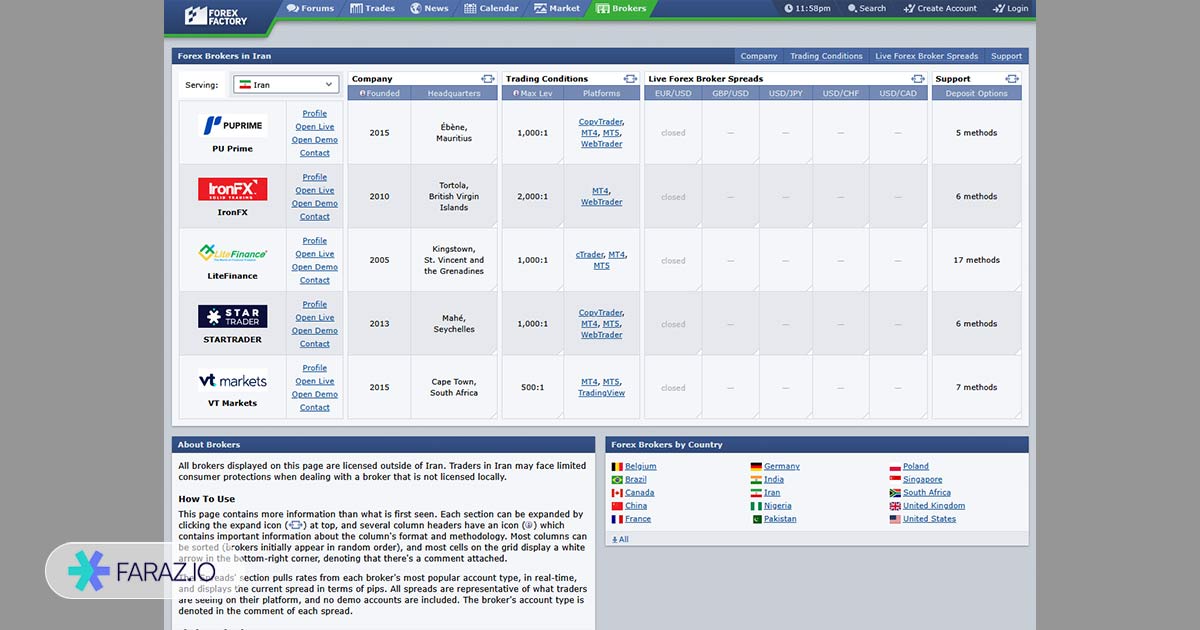Expand the Trading Conditions section icon
The height and width of the screenshot is (630, 1200).
pyautogui.click(x=630, y=79)
